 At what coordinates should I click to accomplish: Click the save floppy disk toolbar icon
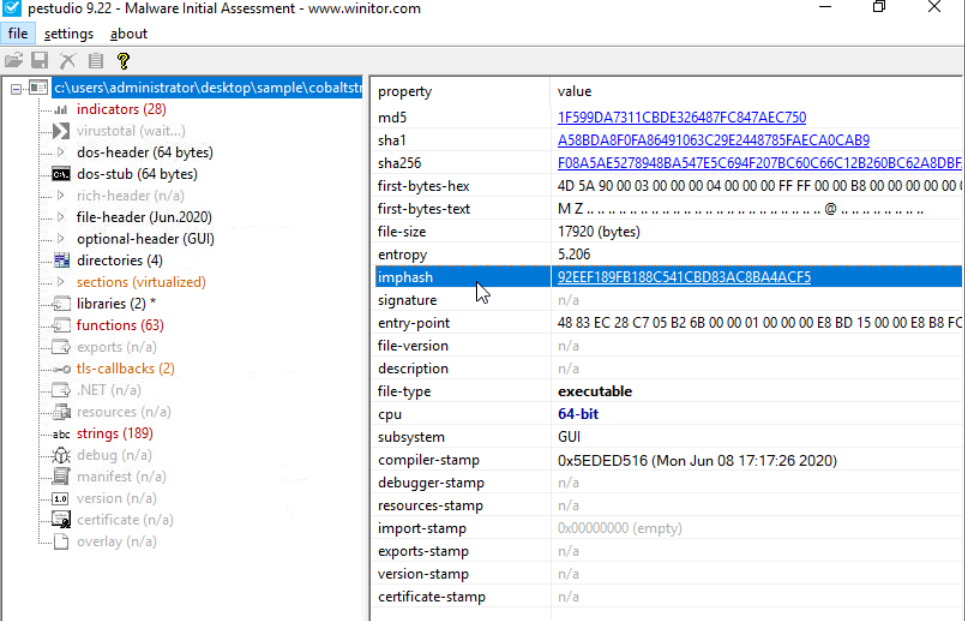(41, 60)
